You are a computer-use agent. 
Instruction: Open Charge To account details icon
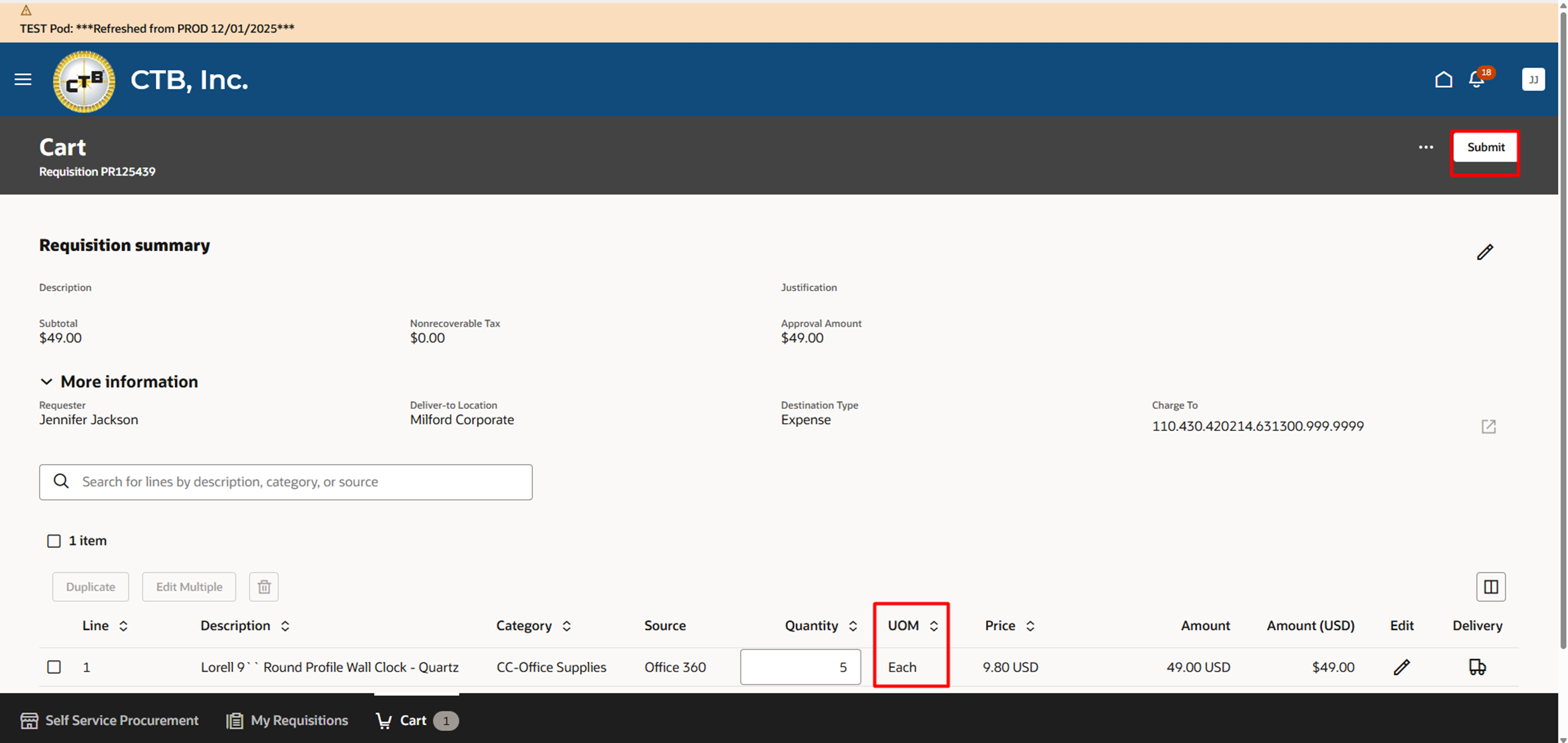(x=1489, y=426)
